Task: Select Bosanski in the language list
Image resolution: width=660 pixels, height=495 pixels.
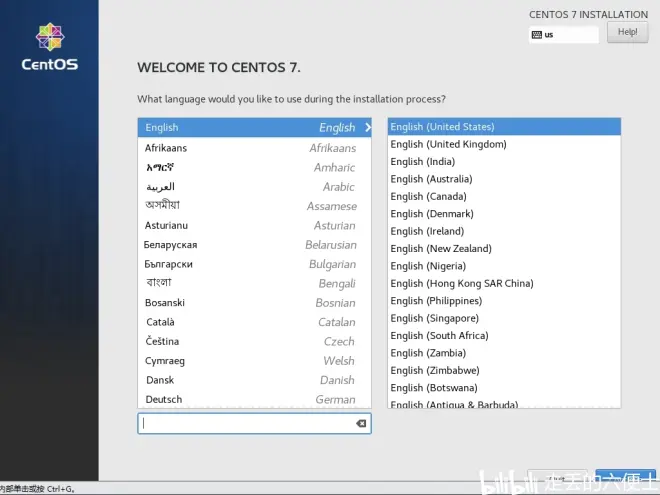Action: click(254, 303)
